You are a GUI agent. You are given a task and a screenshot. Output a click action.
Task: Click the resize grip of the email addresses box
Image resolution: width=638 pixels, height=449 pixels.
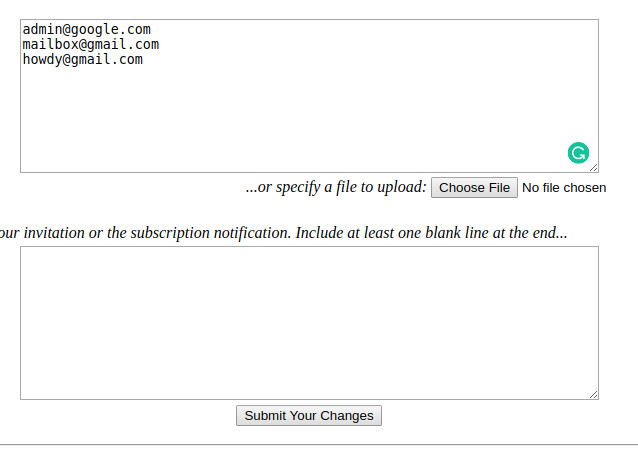594,168
